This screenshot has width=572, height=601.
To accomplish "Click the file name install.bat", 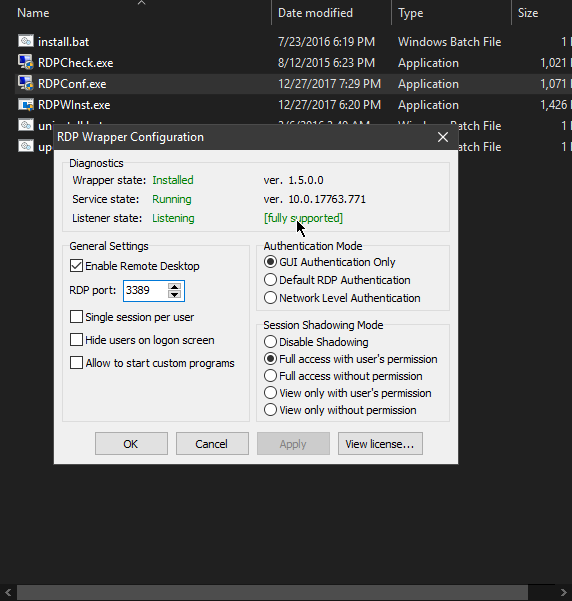I will click(63, 42).
